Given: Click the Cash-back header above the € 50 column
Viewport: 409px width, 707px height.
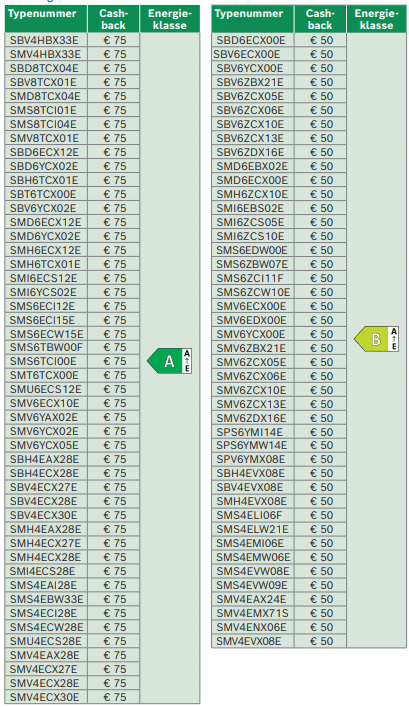Looking at the screenshot, I should click(320, 19).
